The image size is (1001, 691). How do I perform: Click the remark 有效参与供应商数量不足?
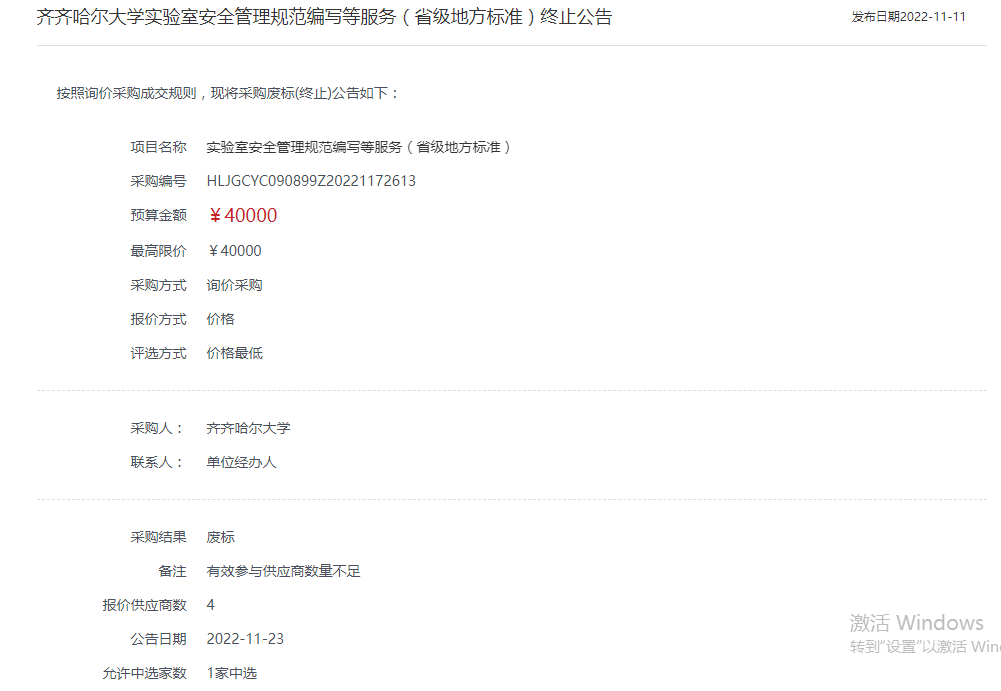pos(283,571)
